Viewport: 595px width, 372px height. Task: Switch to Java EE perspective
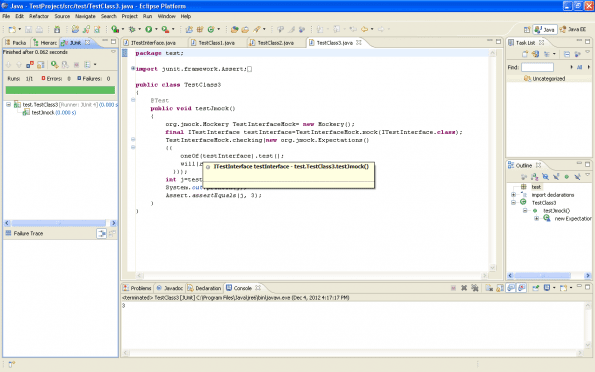coord(574,29)
